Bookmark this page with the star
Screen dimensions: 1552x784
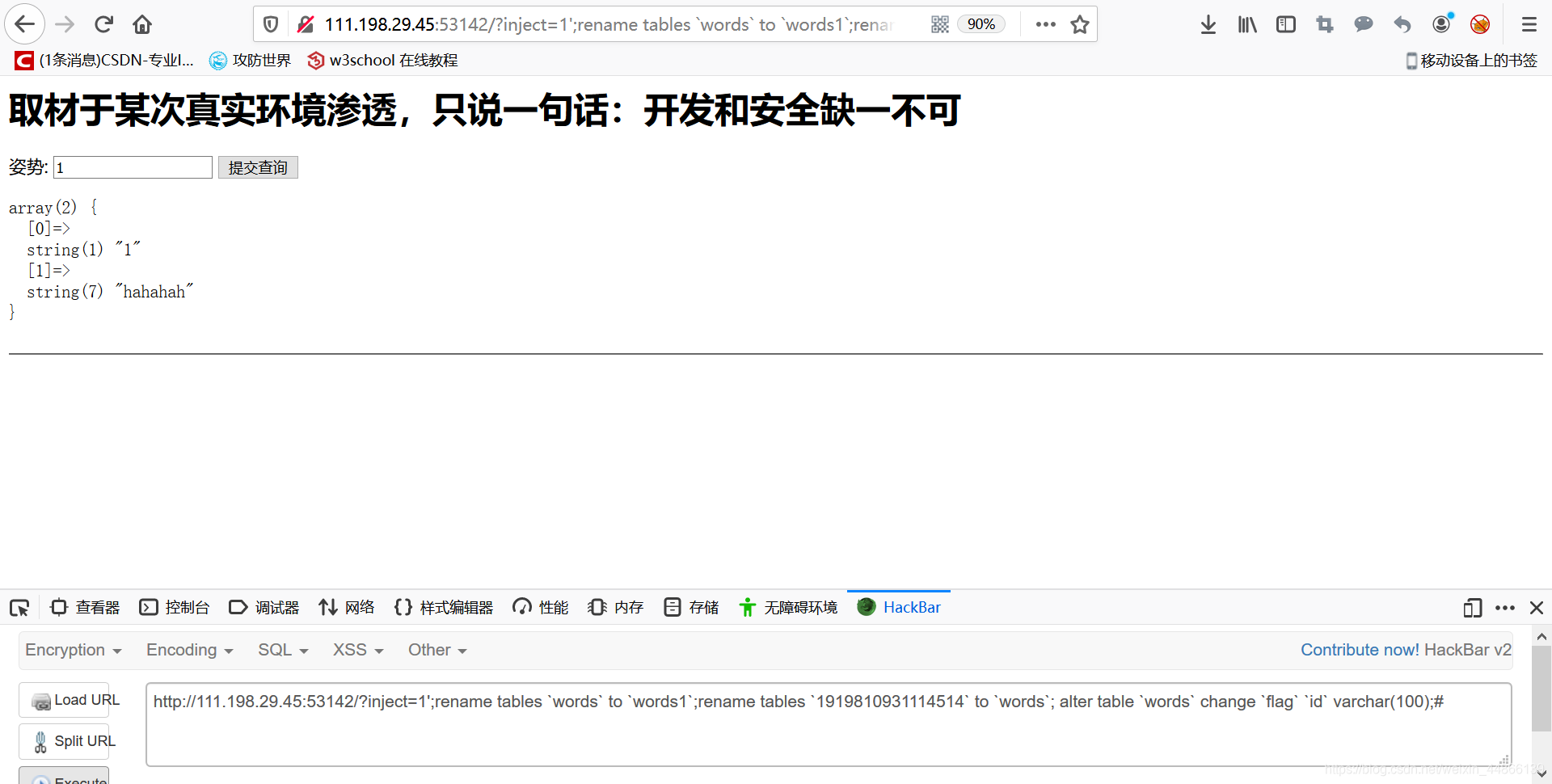click(x=1080, y=24)
